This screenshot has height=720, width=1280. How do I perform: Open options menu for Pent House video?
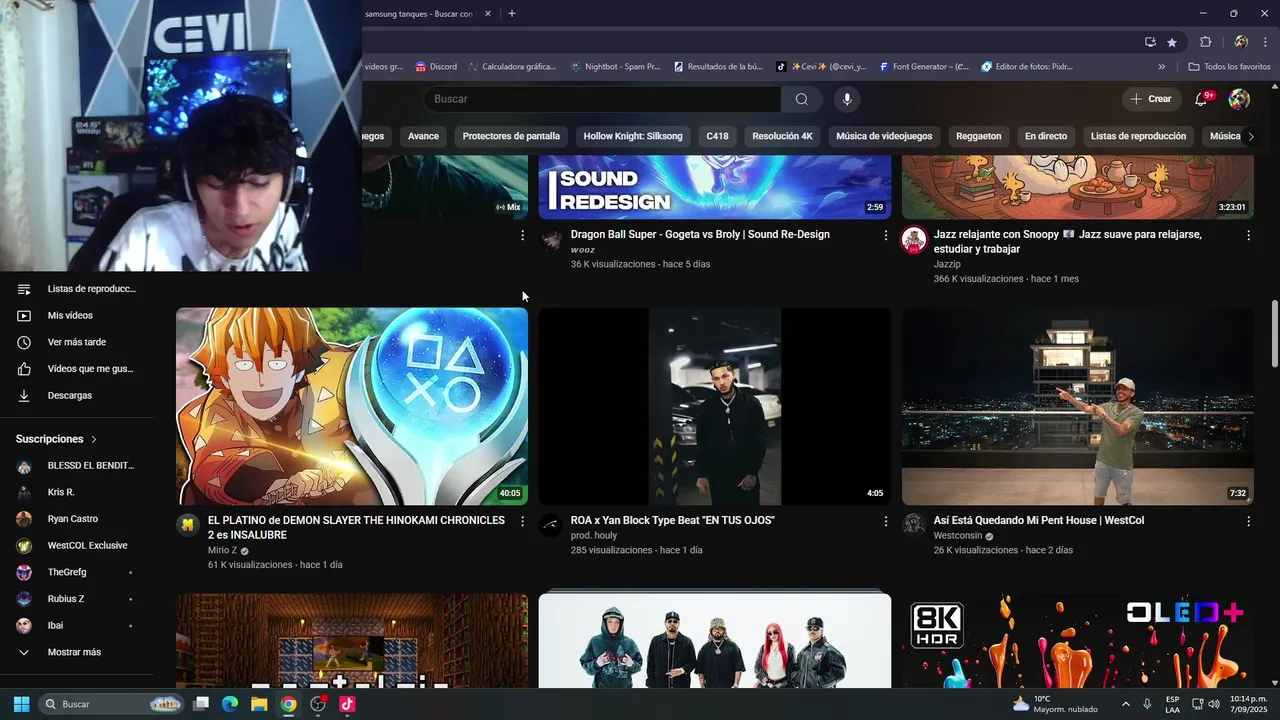[1248, 521]
